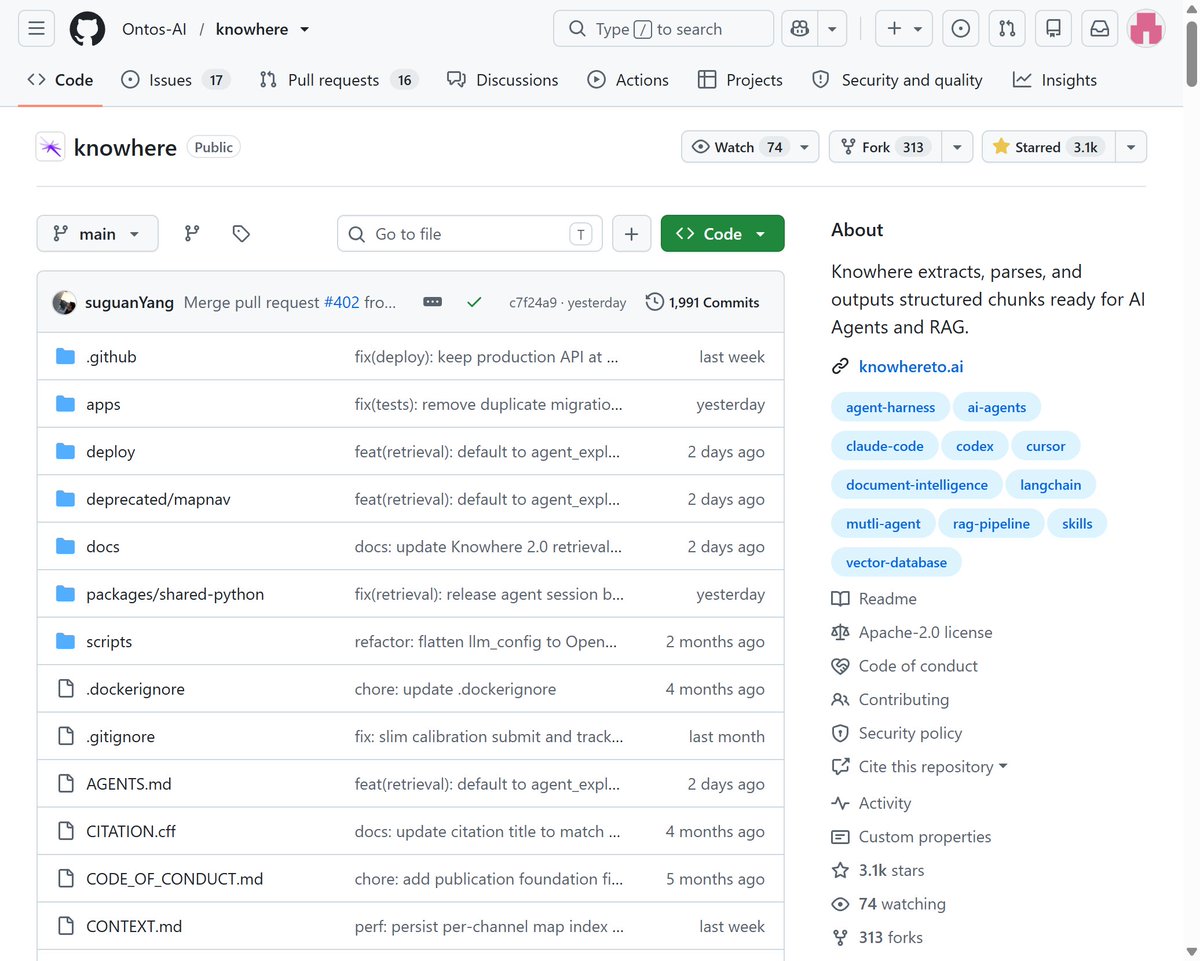Click suguanYang's avatar in commit row
This screenshot has width=1200, height=961.
65,302
